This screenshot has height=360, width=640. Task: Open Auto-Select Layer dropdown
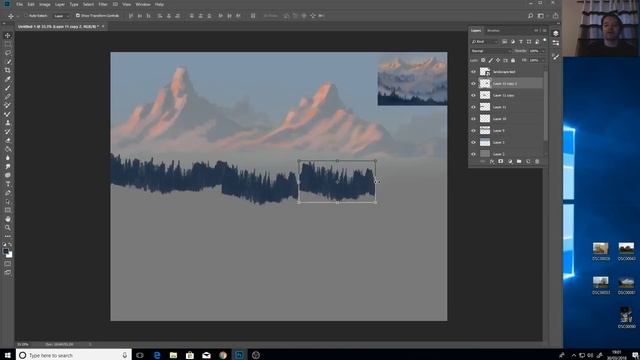[62, 16]
